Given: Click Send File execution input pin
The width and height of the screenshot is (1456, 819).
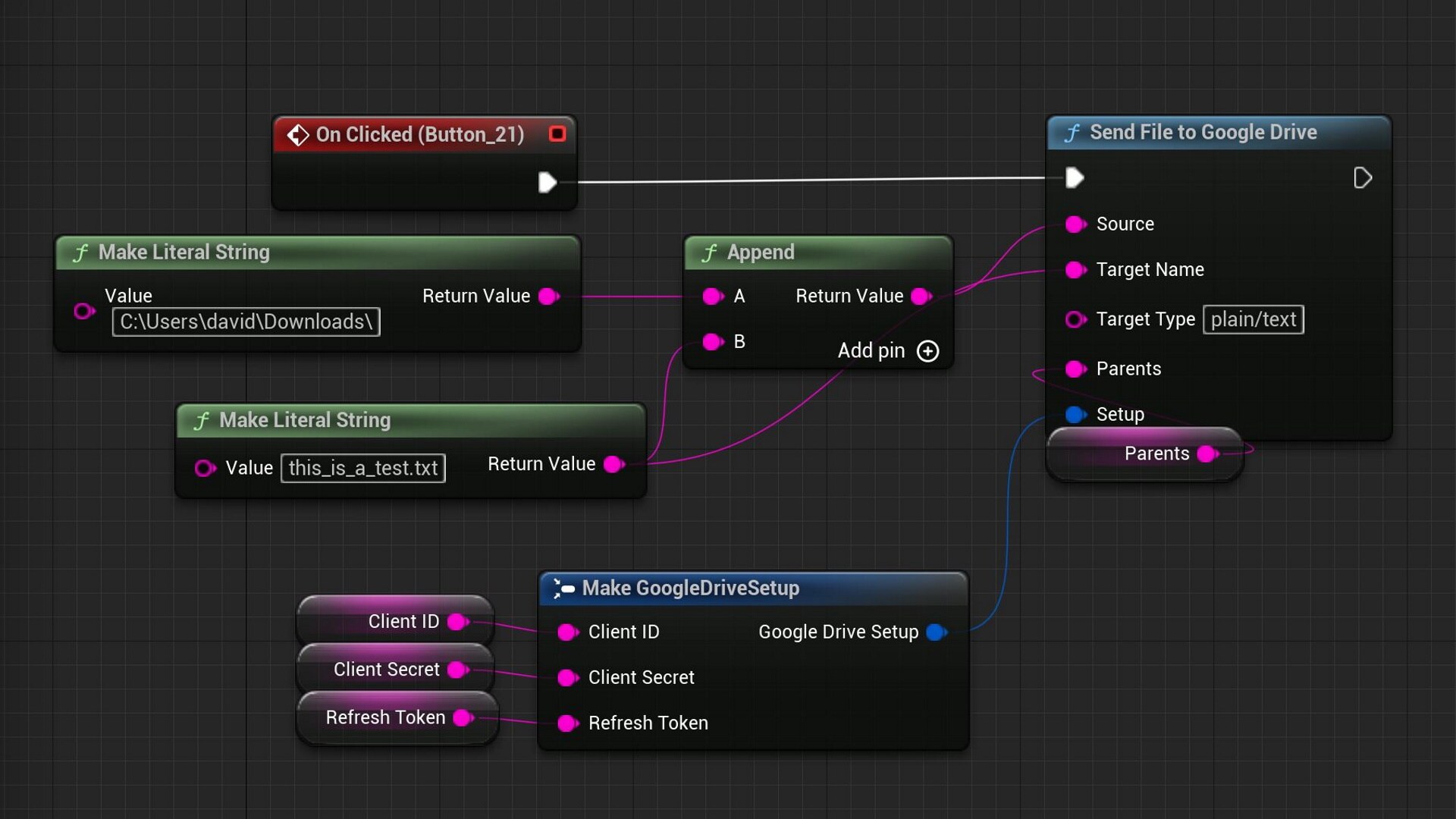Looking at the screenshot, I should click(1075, 178).
